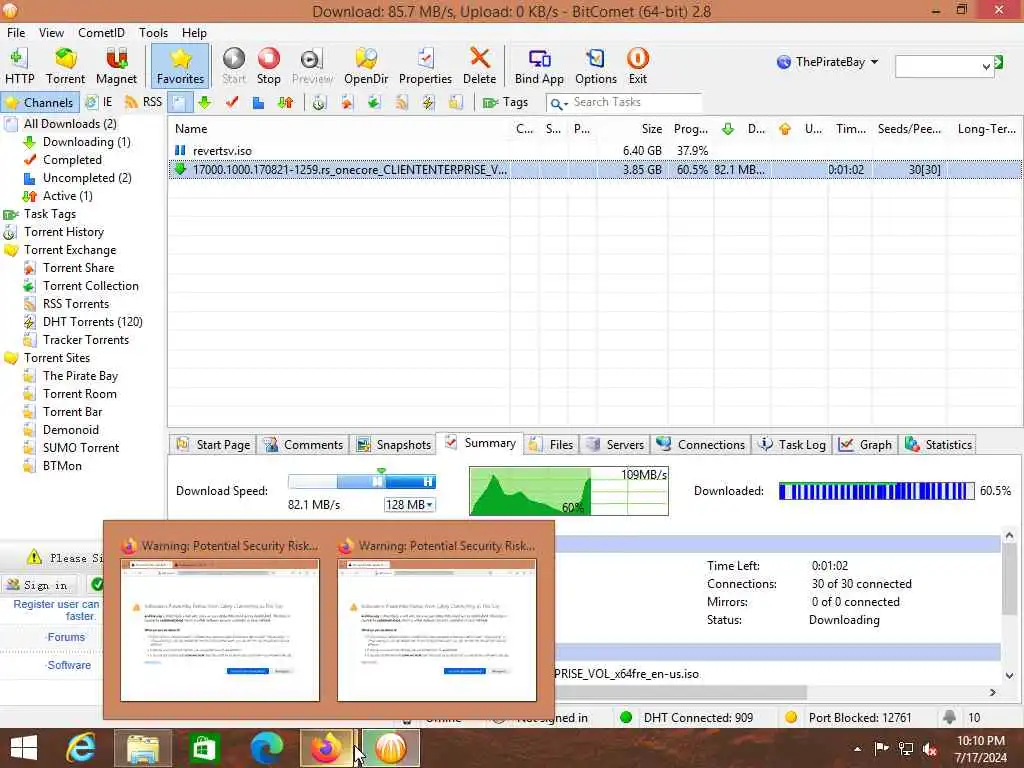Select Uncompleted (2) category
1024x768 pixels.
[x=87, y=178]
